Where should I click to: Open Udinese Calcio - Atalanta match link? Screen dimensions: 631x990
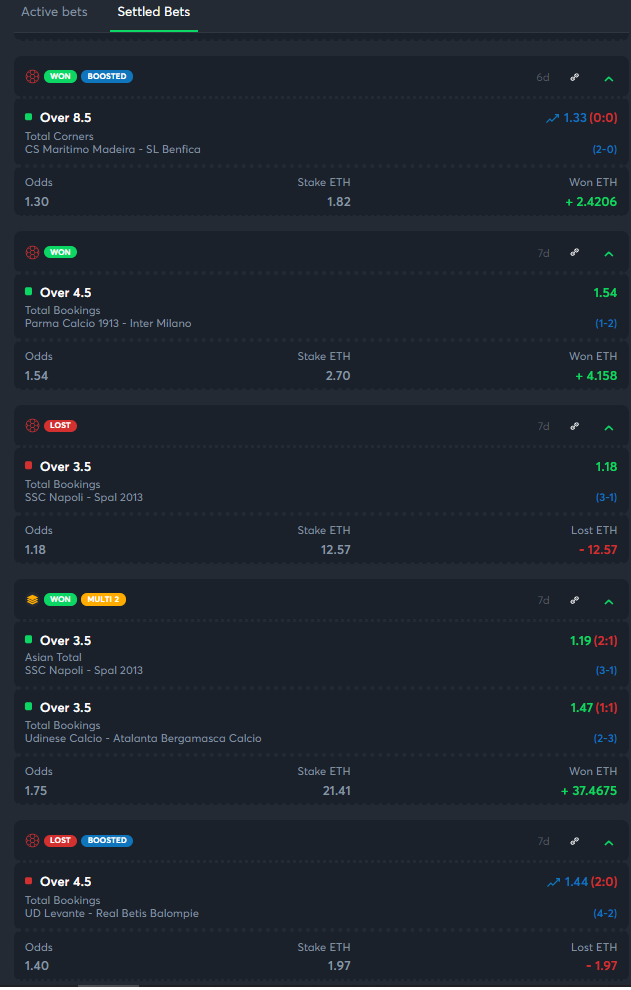pos(143,738)
